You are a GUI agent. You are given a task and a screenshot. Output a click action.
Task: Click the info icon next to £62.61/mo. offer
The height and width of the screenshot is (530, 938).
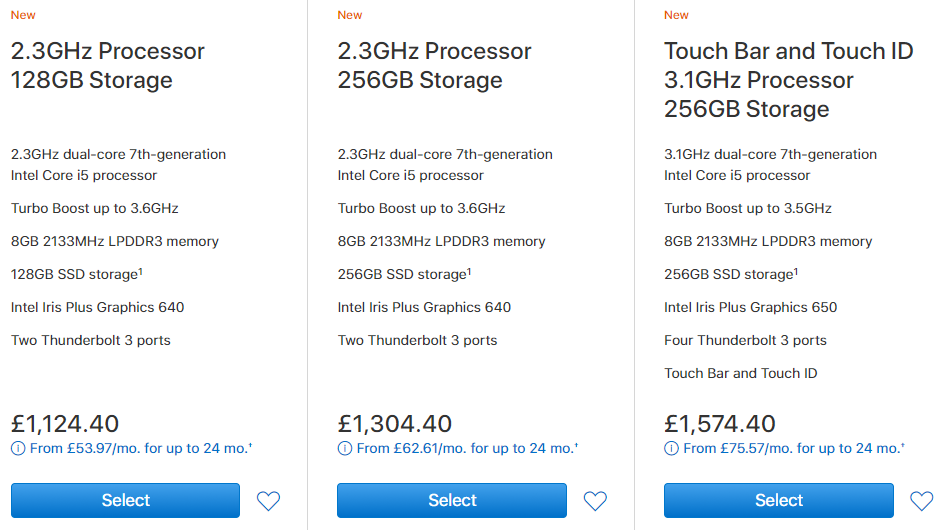(345, 449)
